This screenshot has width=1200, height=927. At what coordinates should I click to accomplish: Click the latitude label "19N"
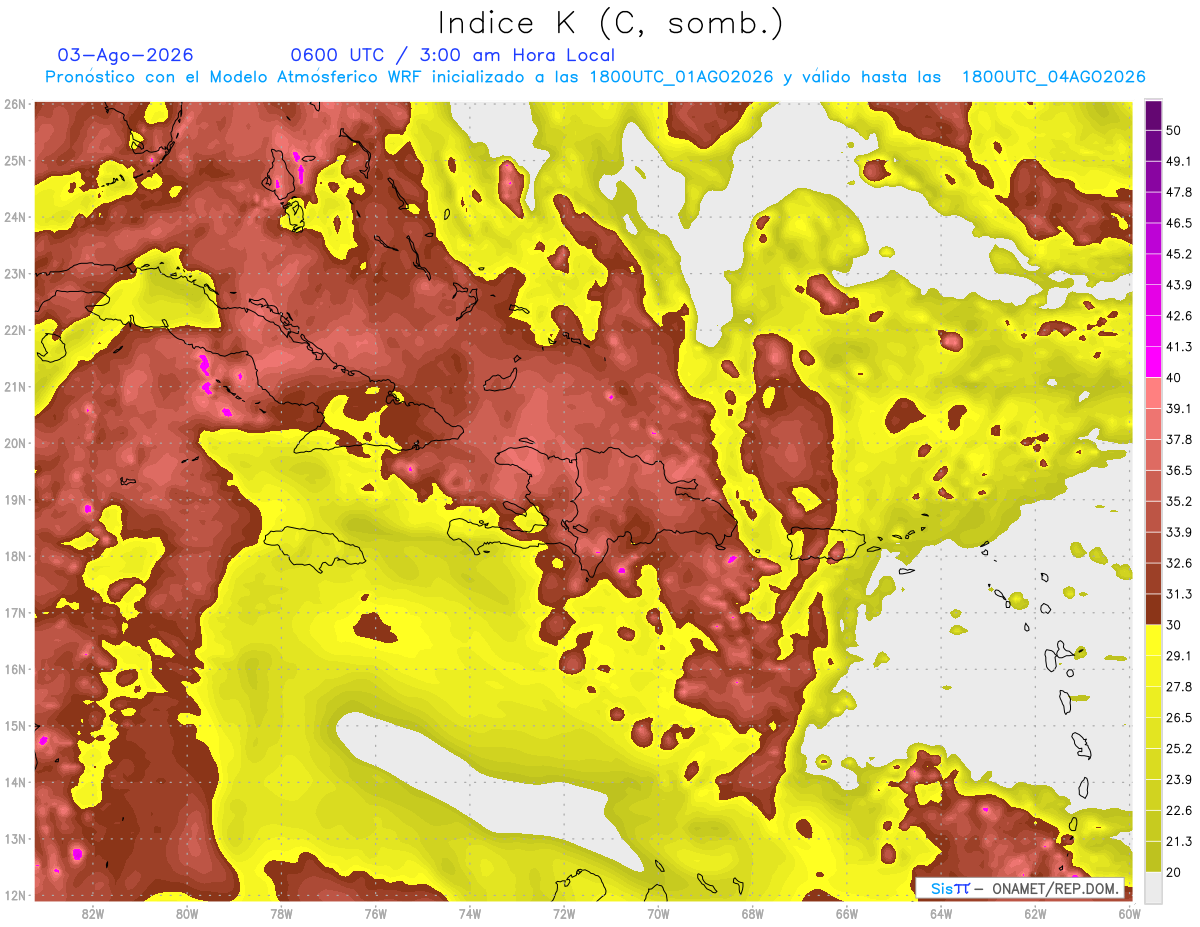[15, 500]
